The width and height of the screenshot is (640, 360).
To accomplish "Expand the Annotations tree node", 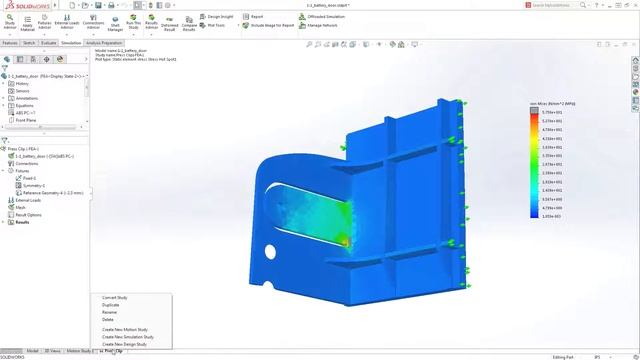I will [x=3, y=98].
